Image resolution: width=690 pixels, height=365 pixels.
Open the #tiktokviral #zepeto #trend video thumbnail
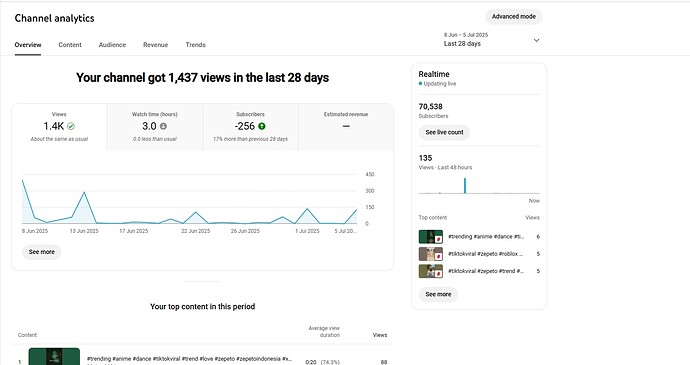[430, 271]
